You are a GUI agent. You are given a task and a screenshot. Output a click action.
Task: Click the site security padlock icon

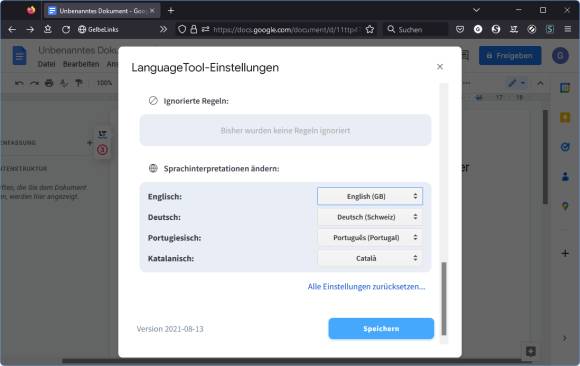point(193,29)
